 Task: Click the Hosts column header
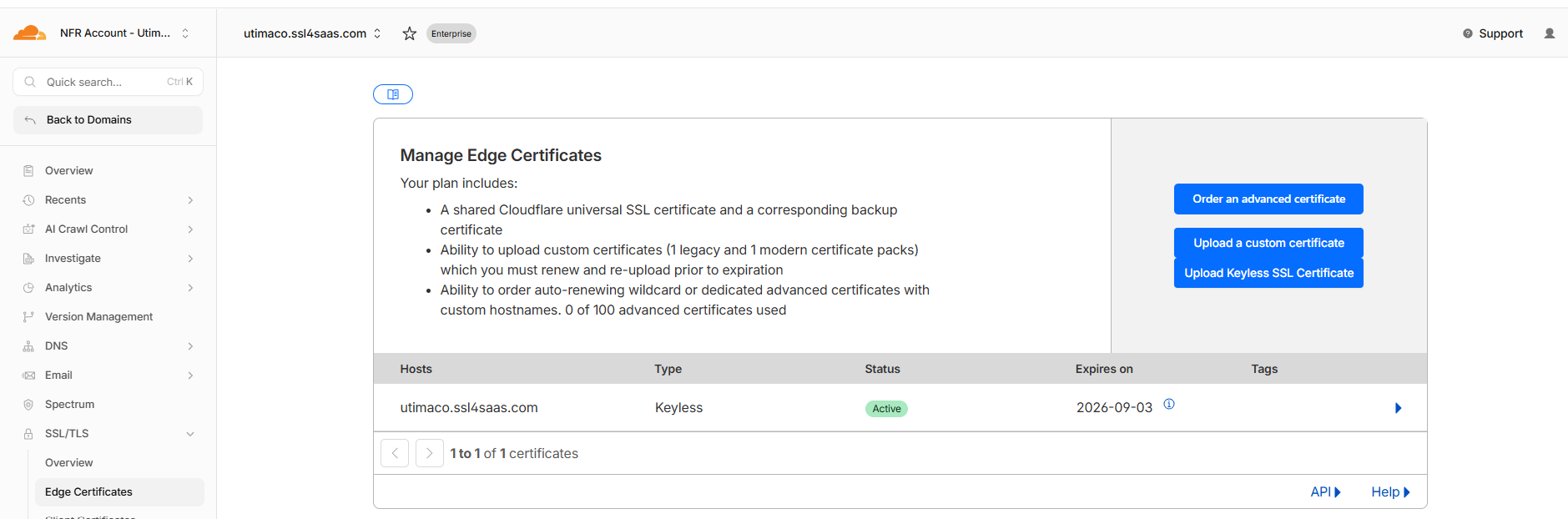pyautogui.click(x=416, y=369)
